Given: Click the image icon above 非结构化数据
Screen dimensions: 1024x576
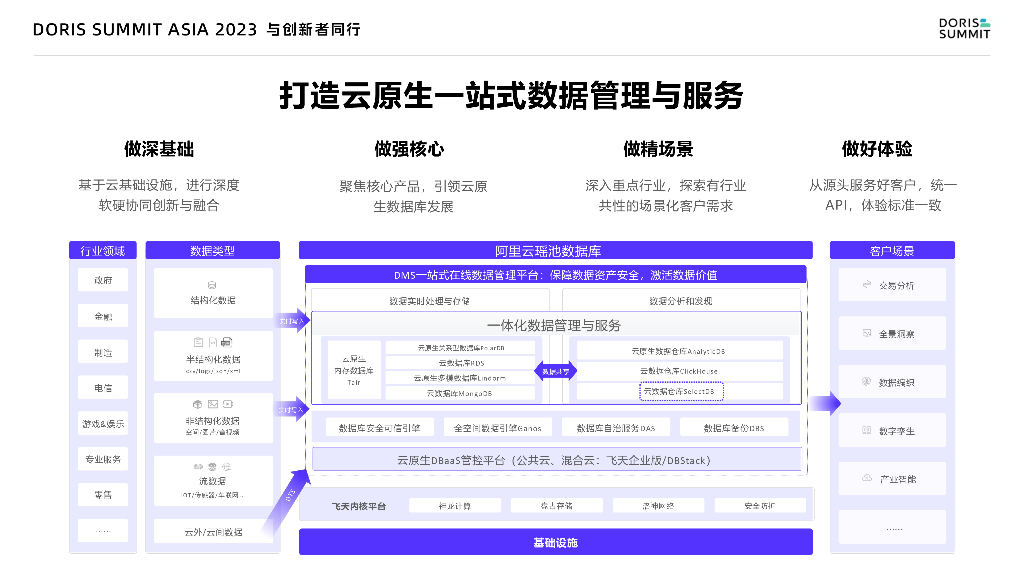Looking at the screenshot, I should tap(213, 404).
